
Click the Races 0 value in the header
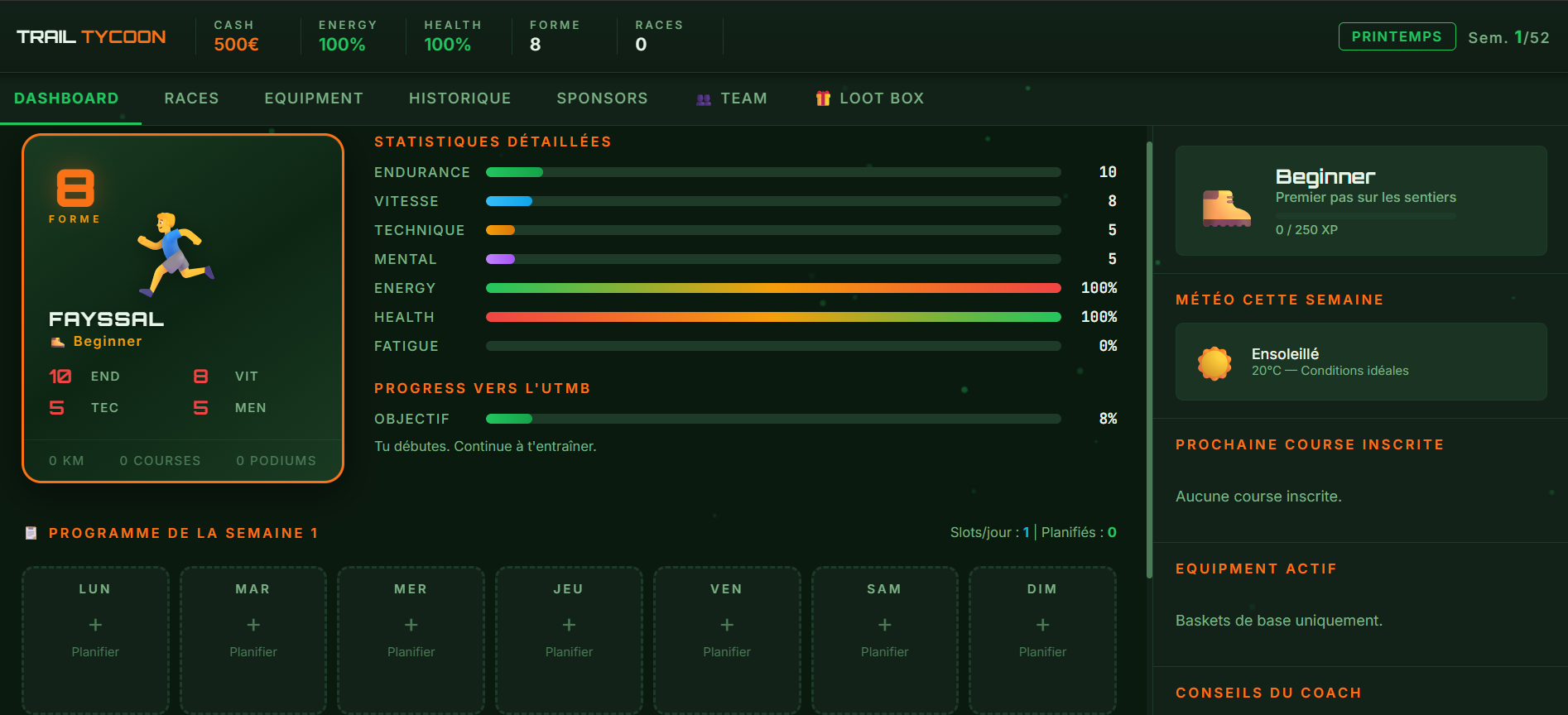(641, 45)
